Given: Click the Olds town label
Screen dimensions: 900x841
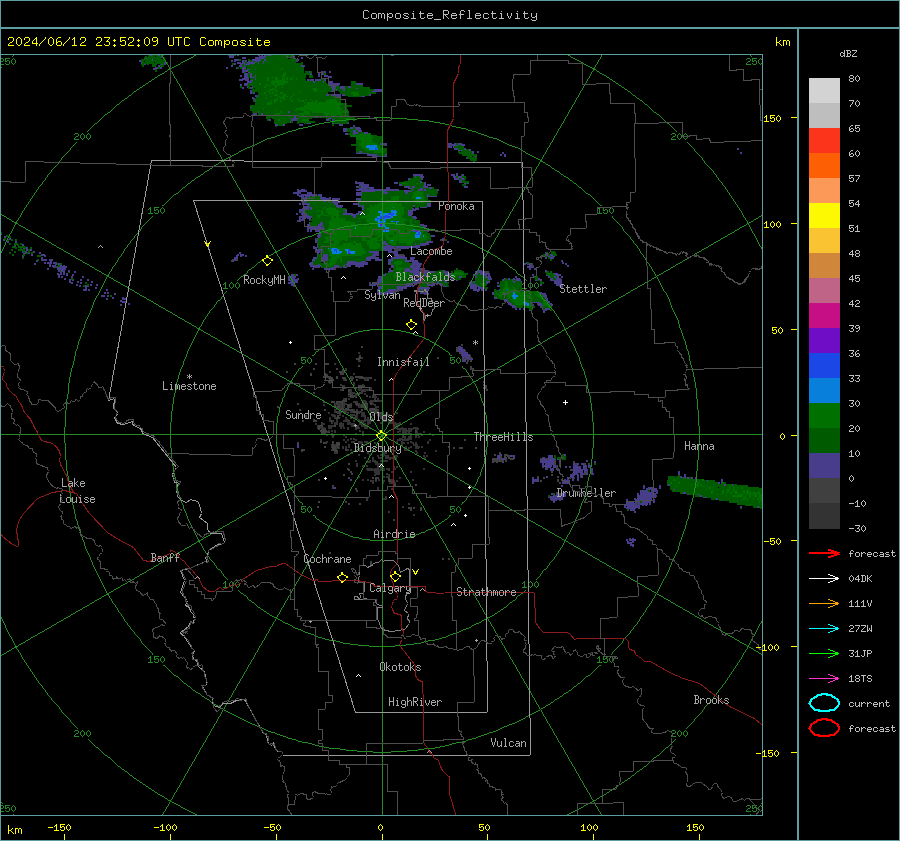Looking at the screenshot, I should tap(381, 417).
